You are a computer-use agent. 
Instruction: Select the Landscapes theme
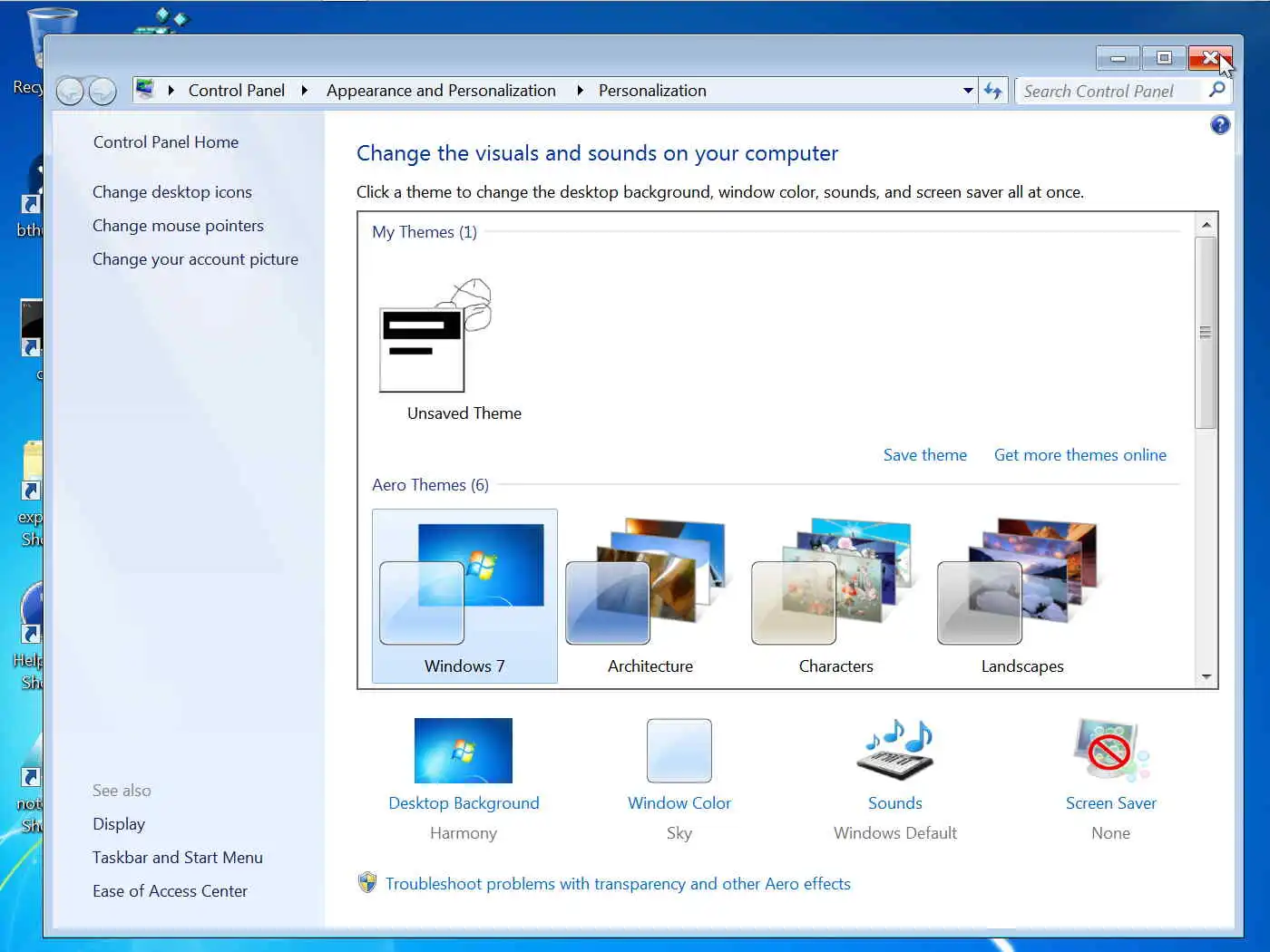pos(1021,596)
